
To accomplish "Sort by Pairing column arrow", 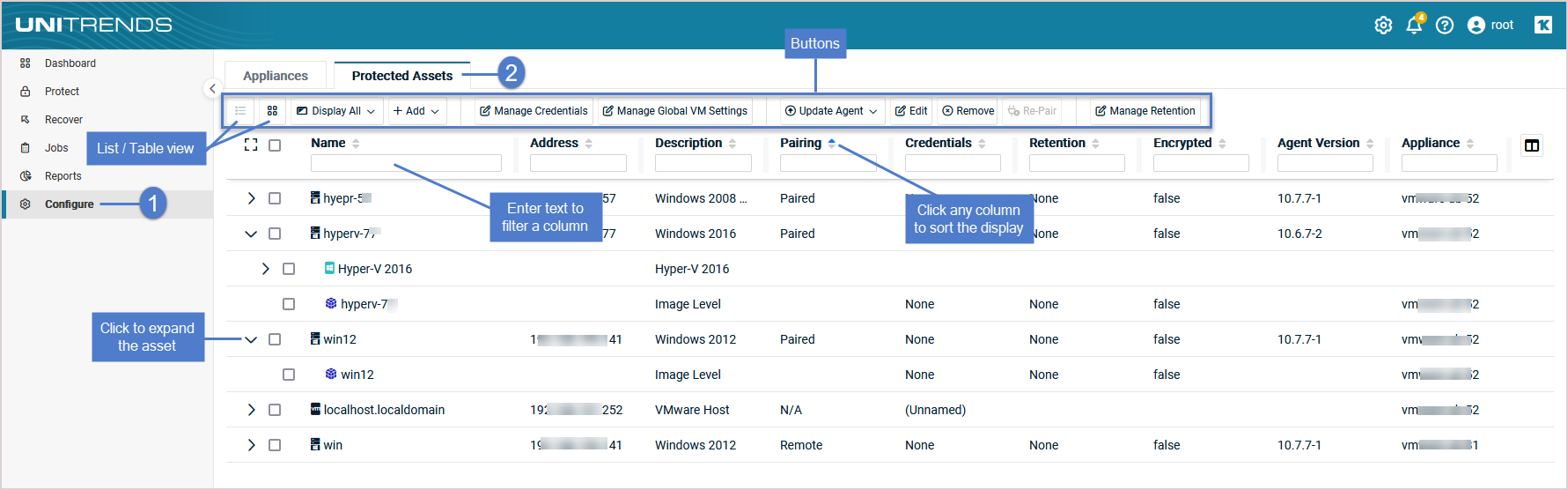I will (832, 143).
